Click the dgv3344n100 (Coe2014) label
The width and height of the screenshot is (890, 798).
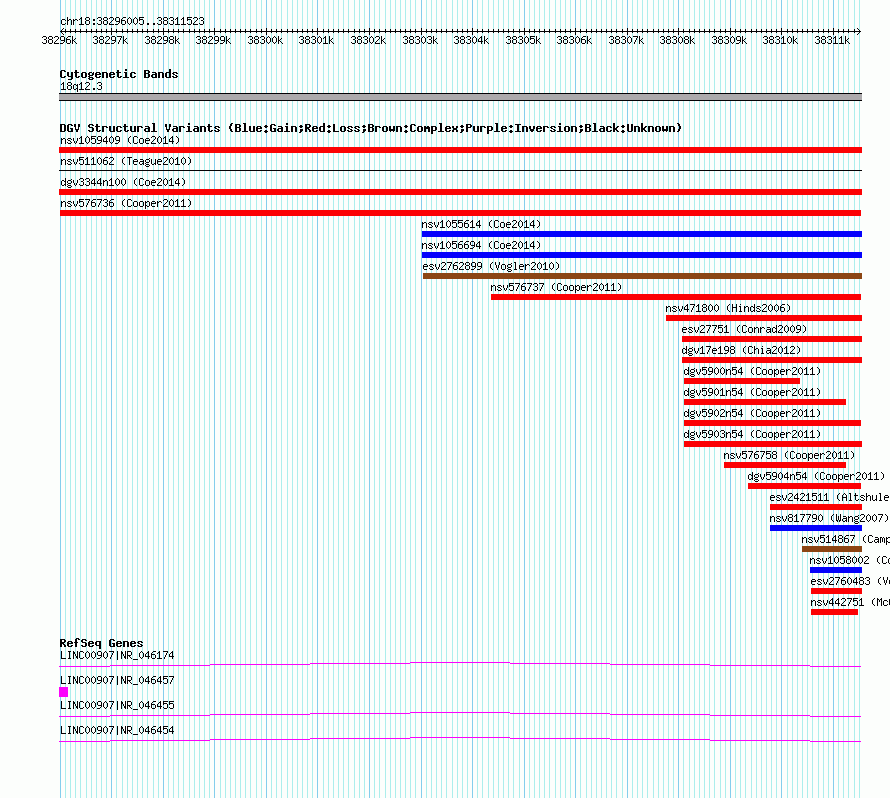(123, 182)
